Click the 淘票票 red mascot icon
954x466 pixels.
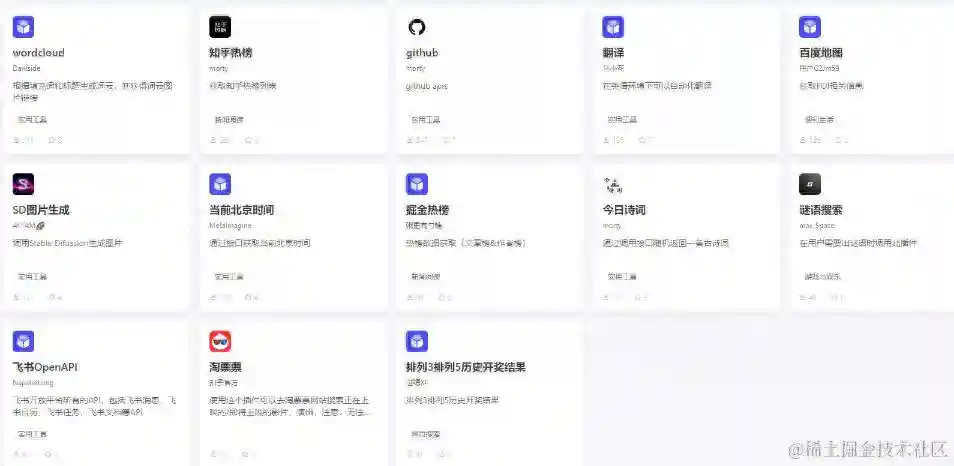coord(220,341)
